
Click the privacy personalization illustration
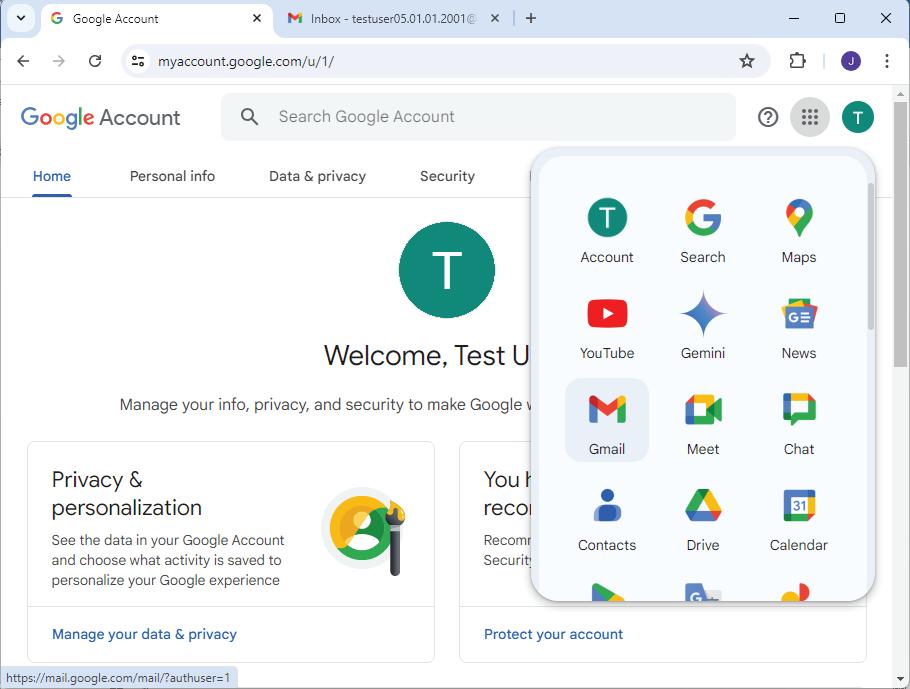pos(364,531)
